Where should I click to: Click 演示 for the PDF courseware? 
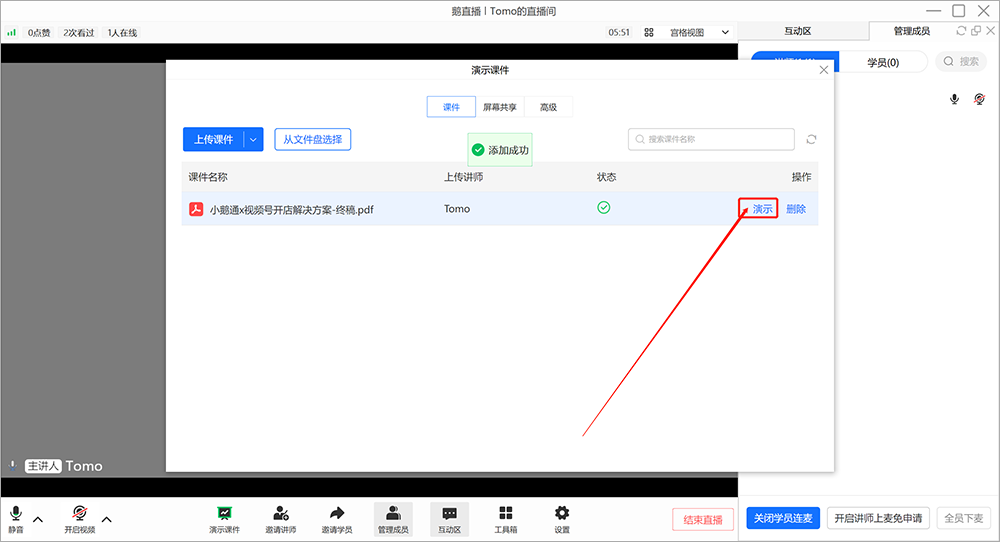tap(762, 209)
